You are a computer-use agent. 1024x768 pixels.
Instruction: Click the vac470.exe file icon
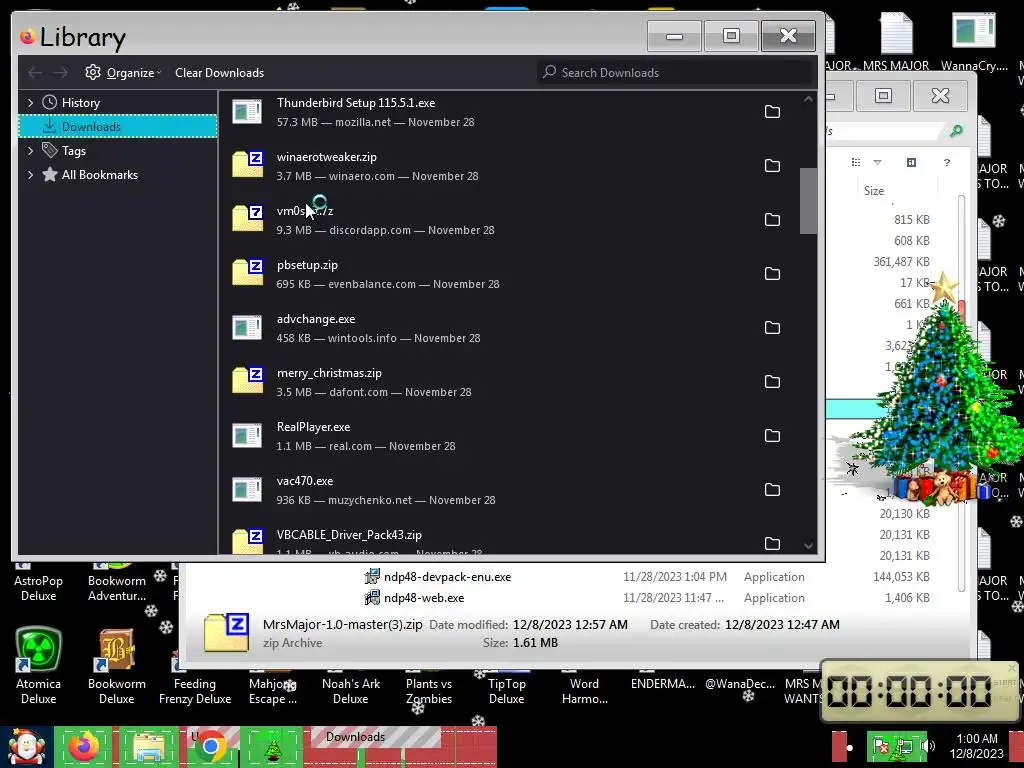[x=248, y=490]
